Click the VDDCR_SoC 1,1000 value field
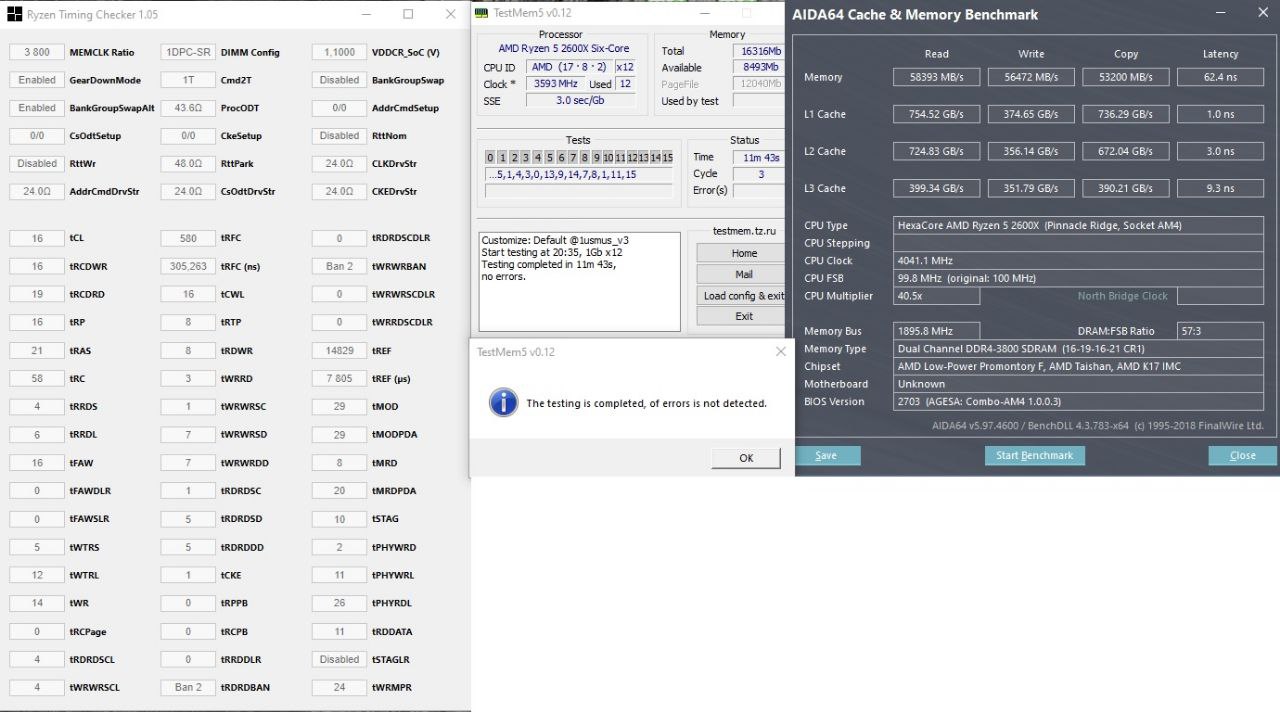 point(339,52)
